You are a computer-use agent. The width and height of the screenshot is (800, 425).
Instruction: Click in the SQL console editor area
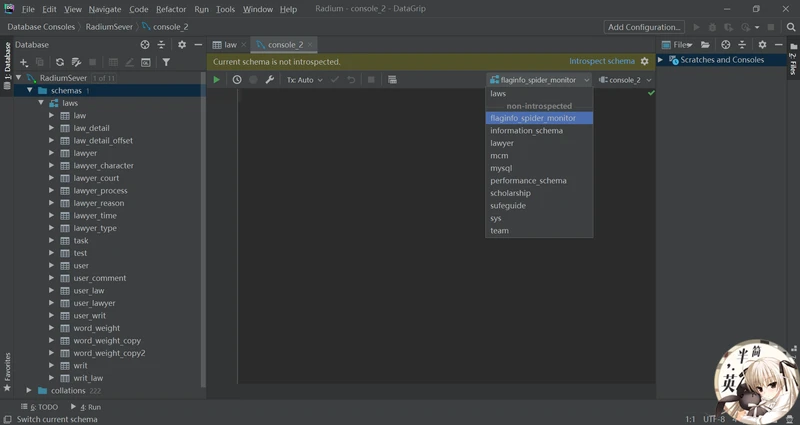(x=446, y=236)
